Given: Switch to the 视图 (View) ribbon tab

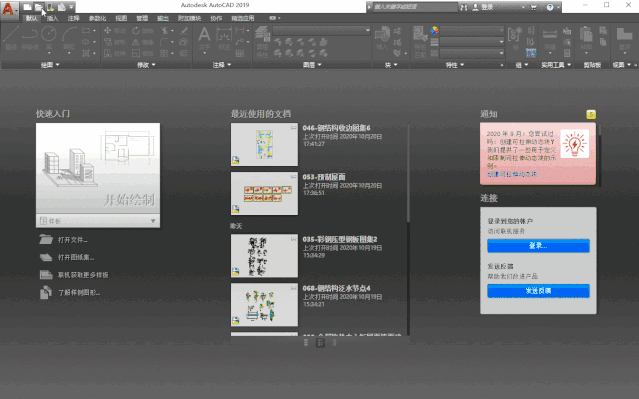Looking at the screenshot, I should tap(121, 18).
